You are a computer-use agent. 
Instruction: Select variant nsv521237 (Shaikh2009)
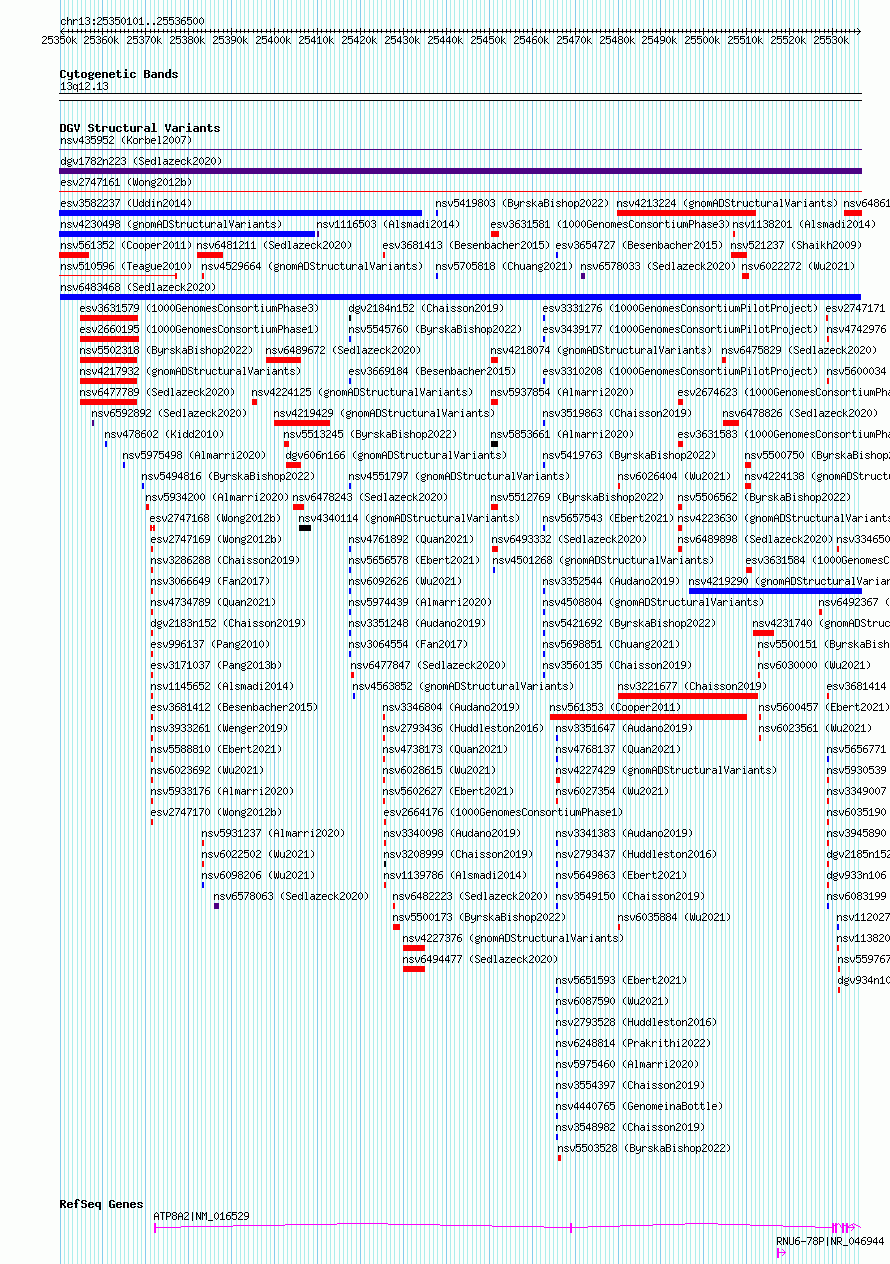[x=796, y=246]
